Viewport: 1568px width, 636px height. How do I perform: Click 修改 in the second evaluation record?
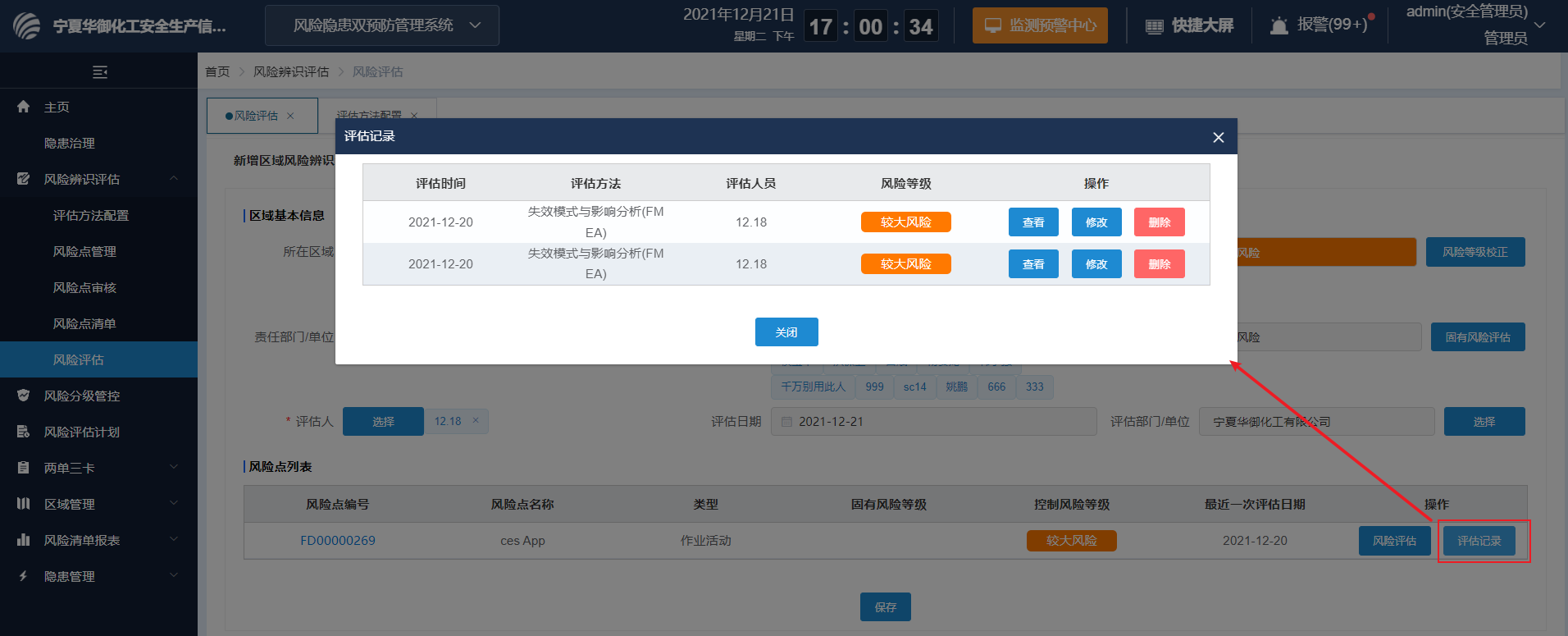(x=1096, y=264)
